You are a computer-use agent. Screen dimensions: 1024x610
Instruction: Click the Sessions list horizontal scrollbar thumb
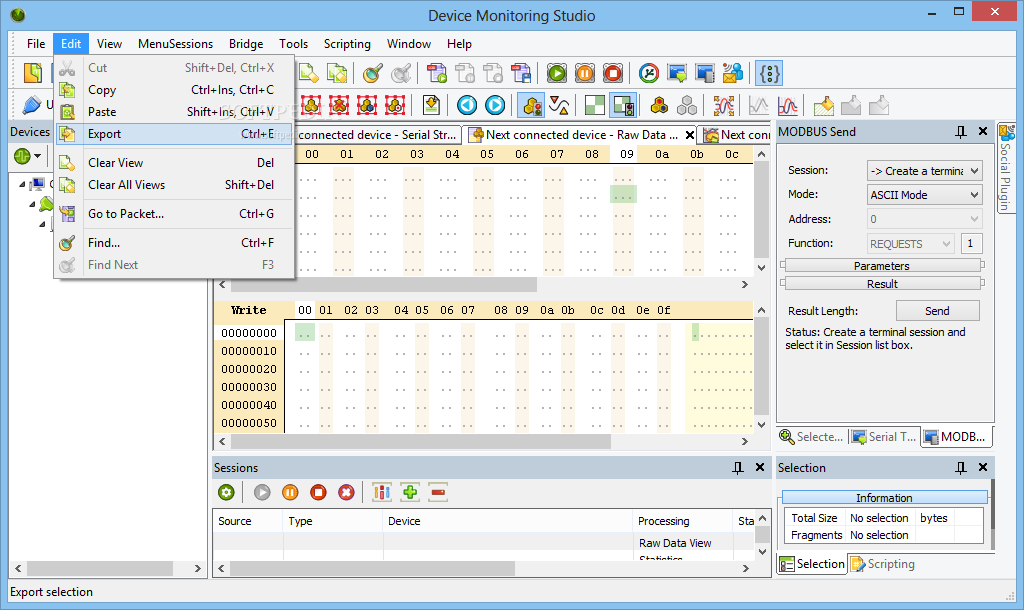point(372,568)
